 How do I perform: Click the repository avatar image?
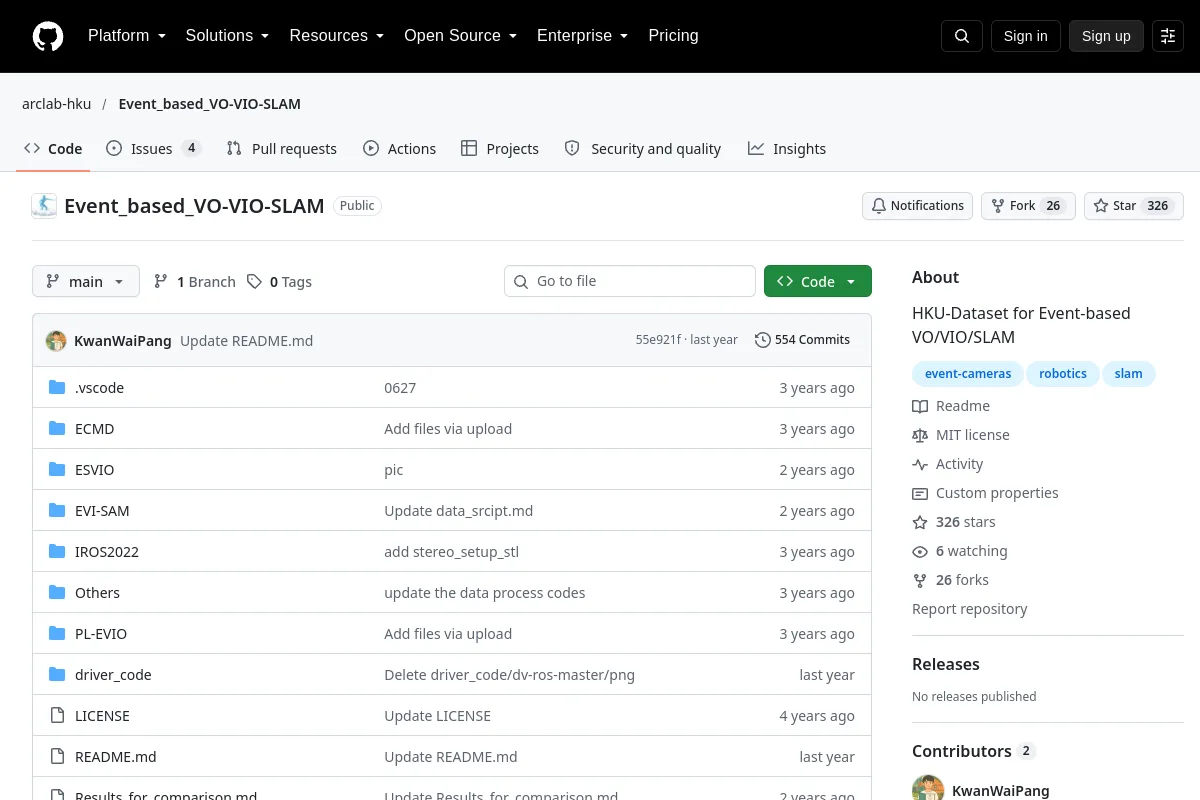coord(44,206)
